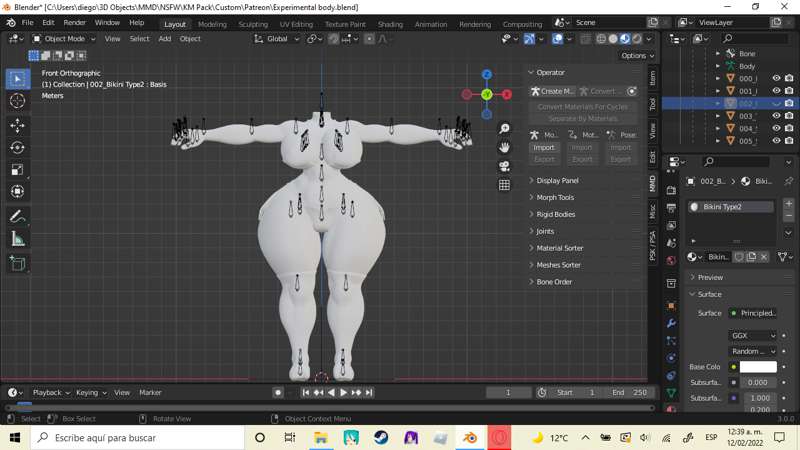This screenshot has width=800, height=450.
Task: Expand the Morph Tools section
Action: pos(555,197)
